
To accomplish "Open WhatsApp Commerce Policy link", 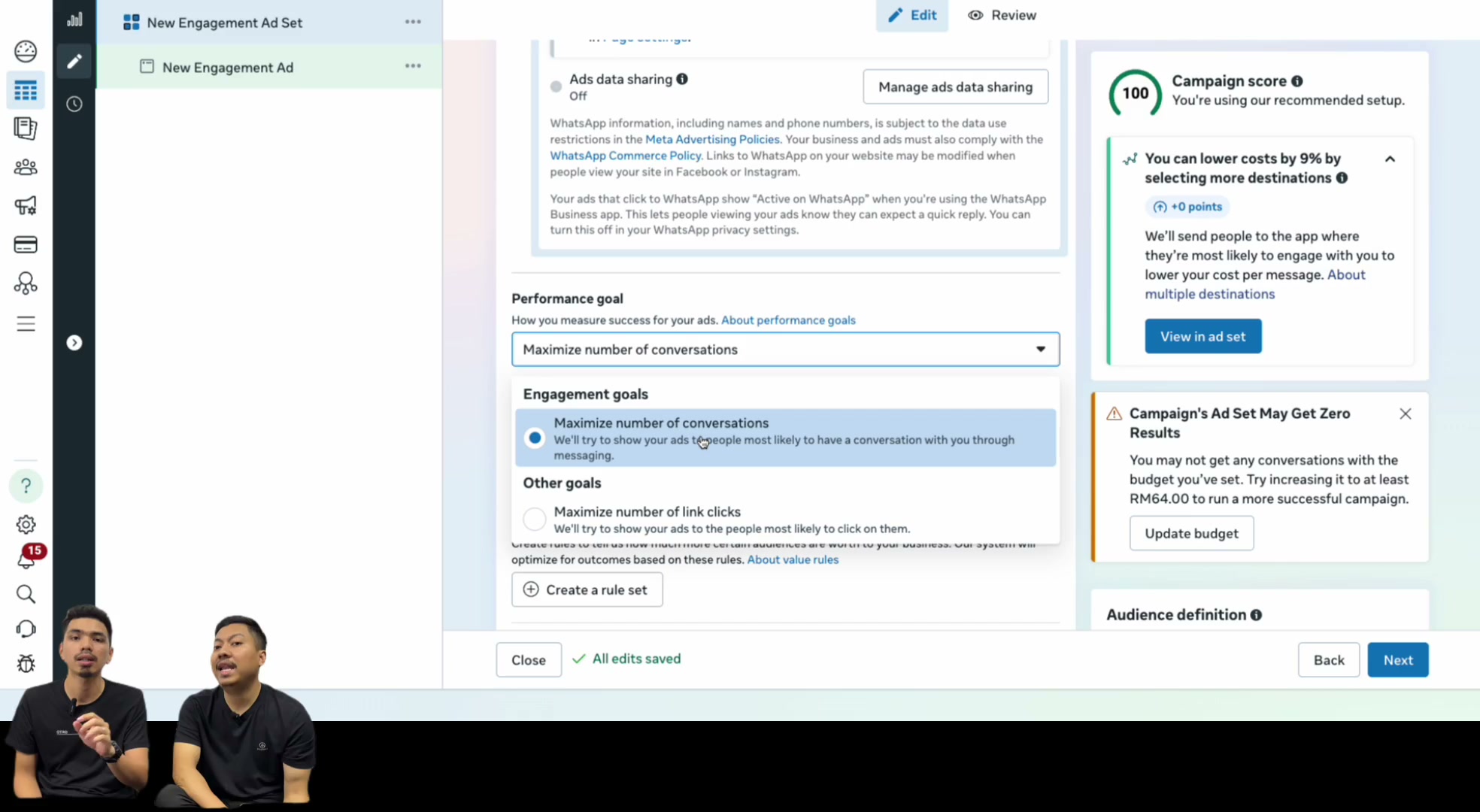I will [x=625, y=156].
